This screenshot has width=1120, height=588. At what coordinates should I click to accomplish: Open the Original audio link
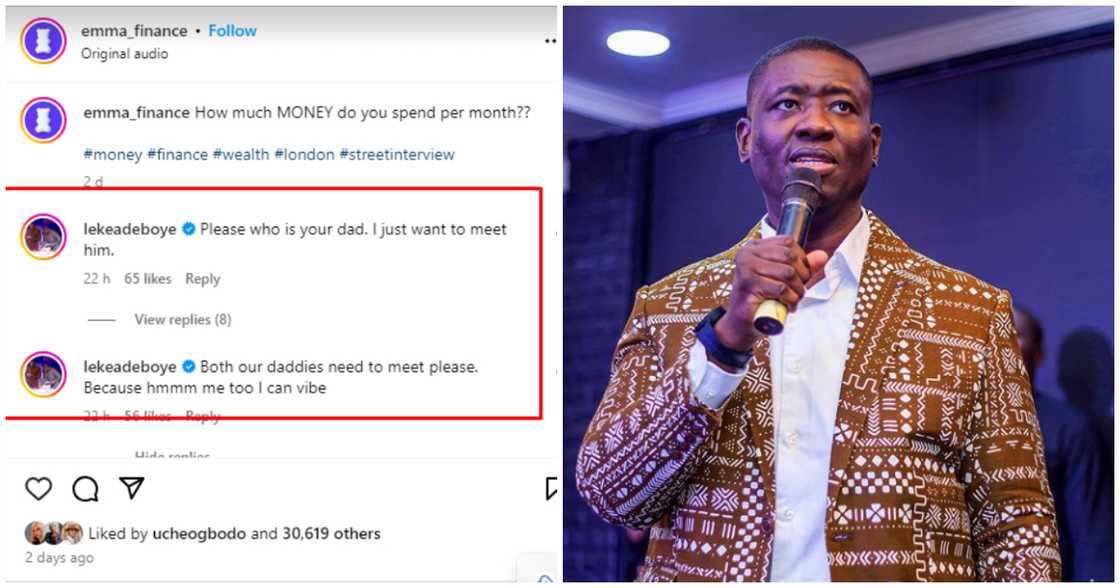tap(124, 54)
